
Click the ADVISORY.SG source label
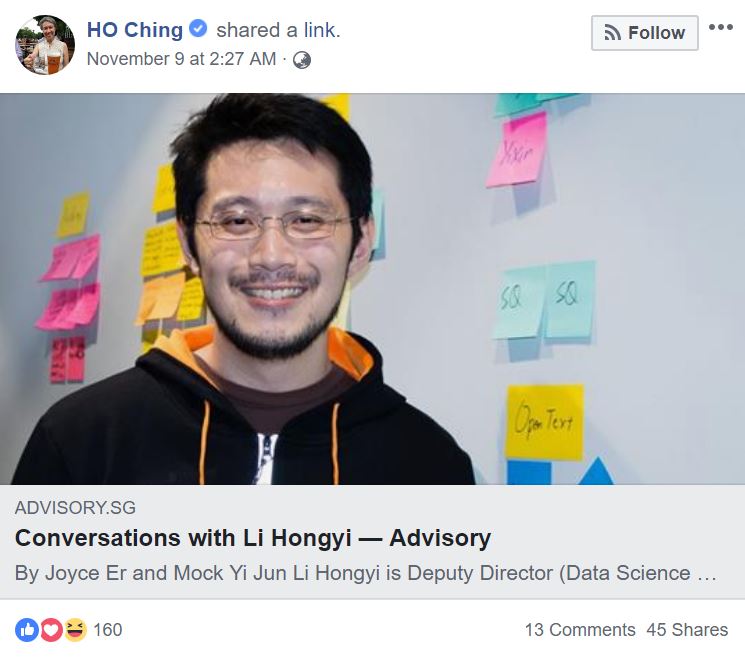click(x=75, y=508)
